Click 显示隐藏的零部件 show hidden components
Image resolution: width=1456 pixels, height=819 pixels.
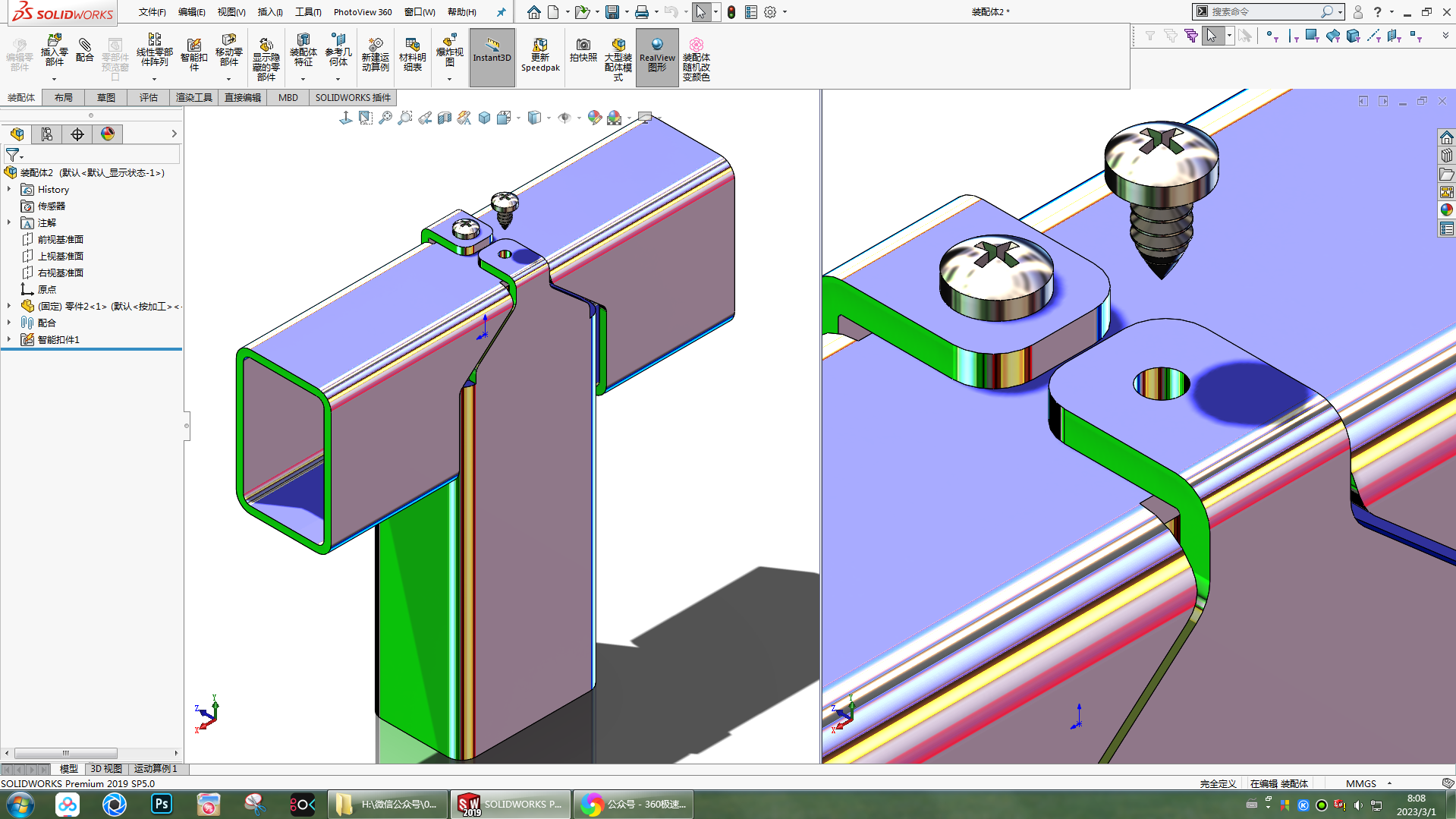(266, 59)
